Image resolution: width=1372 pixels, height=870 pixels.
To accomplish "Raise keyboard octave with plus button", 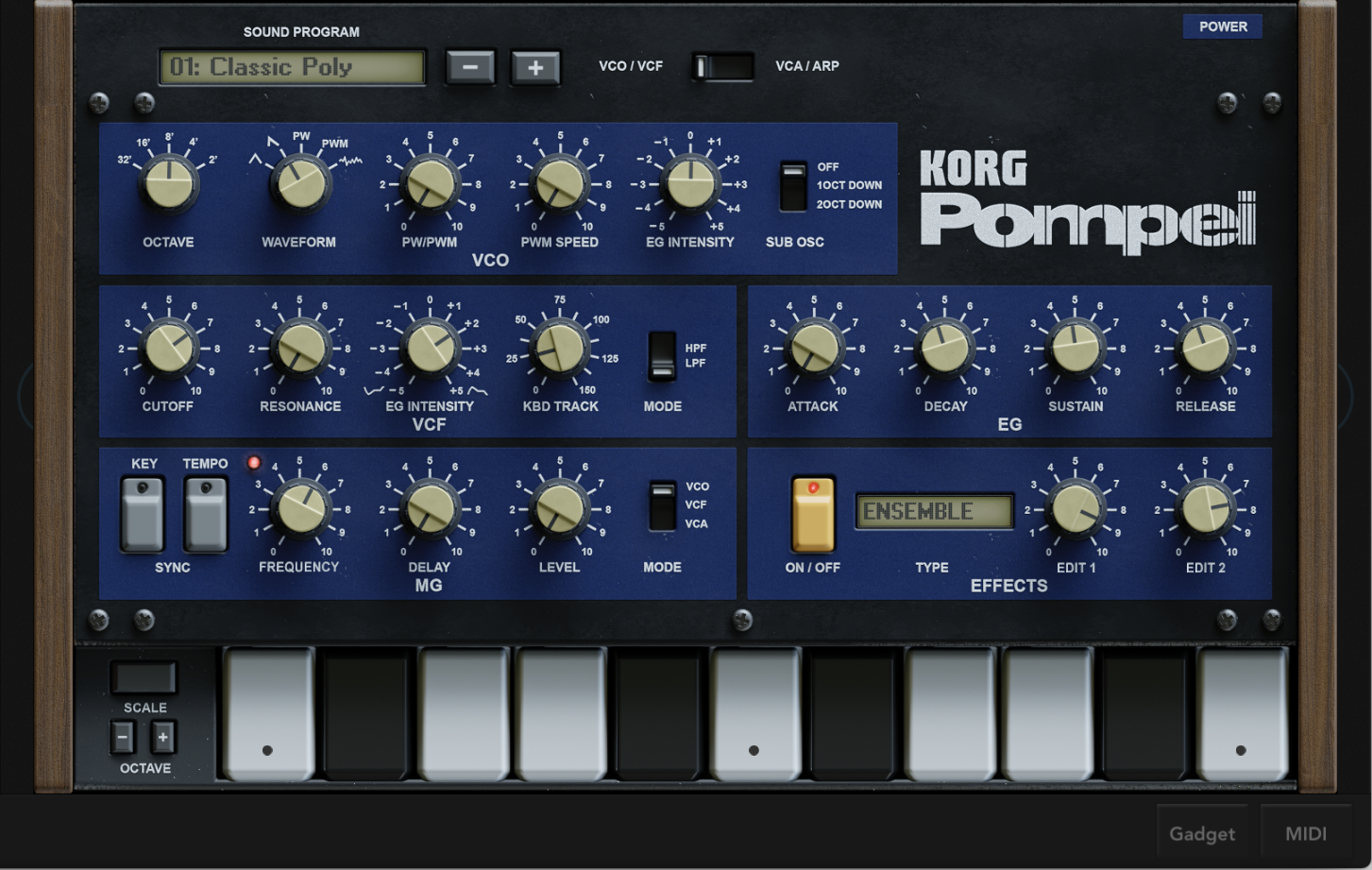I will [162, 737].
